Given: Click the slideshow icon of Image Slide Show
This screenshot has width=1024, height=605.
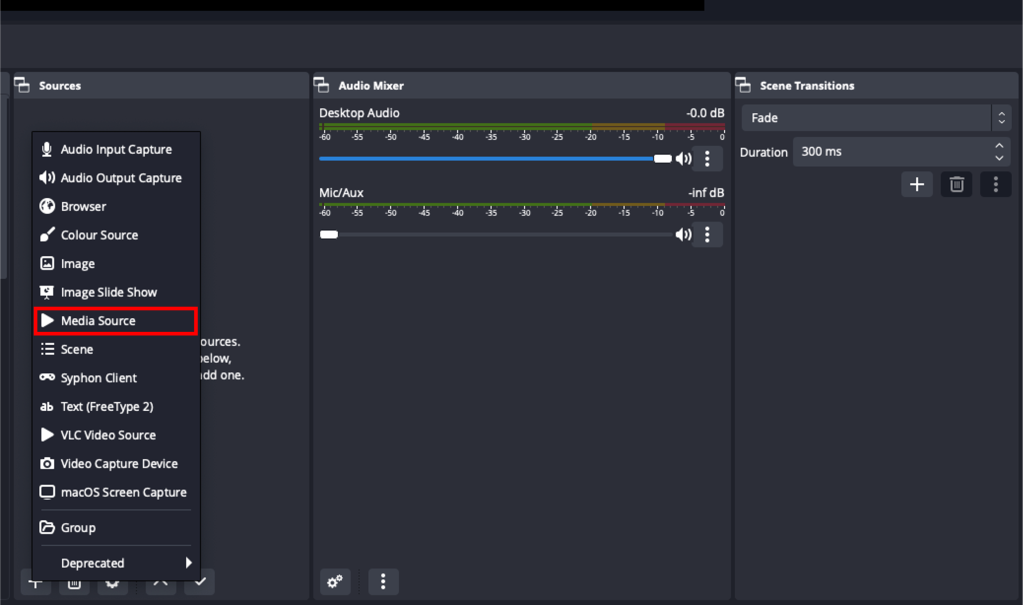Looking at the screenshot, I should pyautogui.click(x=47, y=292).
